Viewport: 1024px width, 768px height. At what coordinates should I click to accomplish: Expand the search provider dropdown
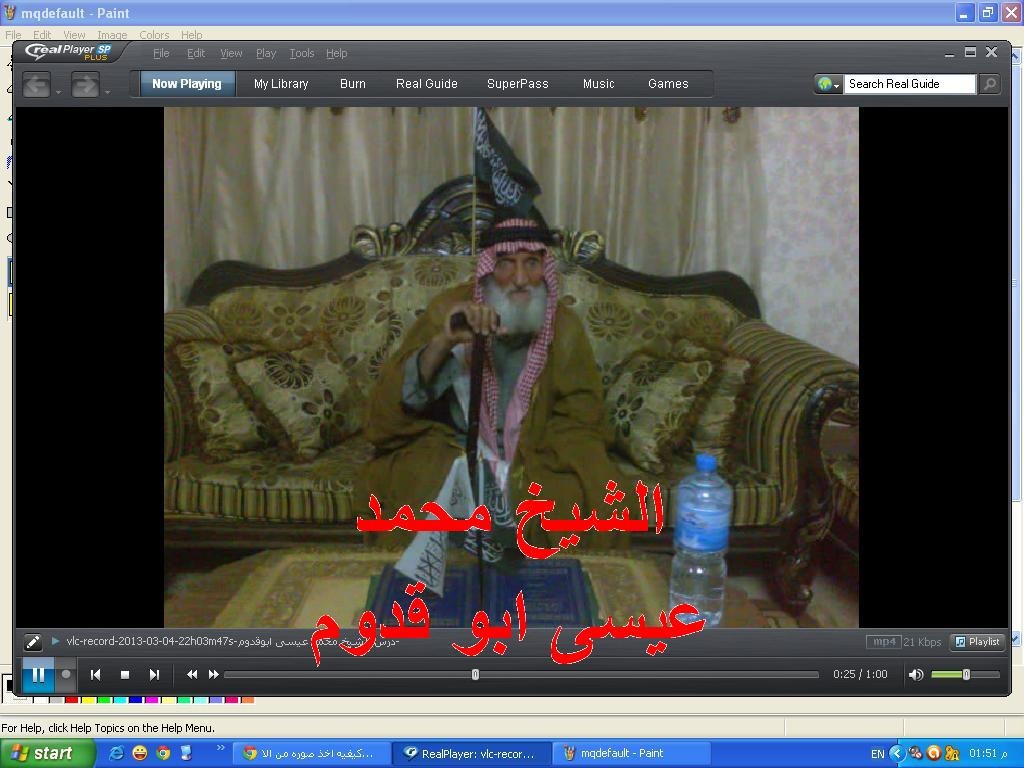click(828, 84)
